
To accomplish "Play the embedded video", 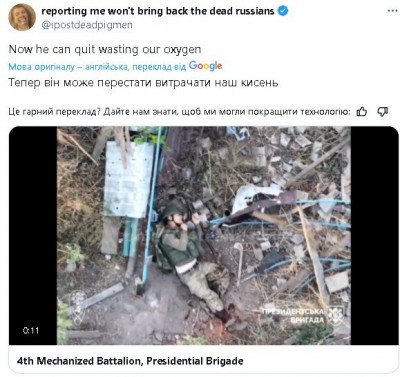I will coord(204,235).
